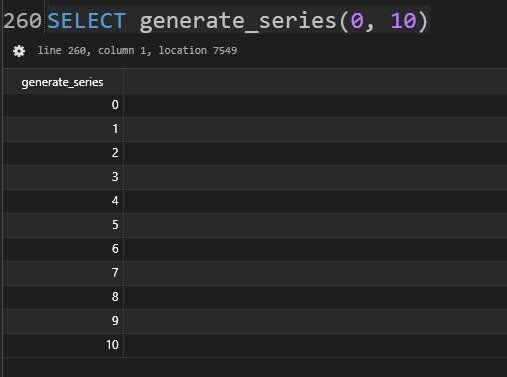Image resolution: width=507 pixels, height=377 pixels.
Task: Select the result cell with value 2
Action: coord(63,153)
